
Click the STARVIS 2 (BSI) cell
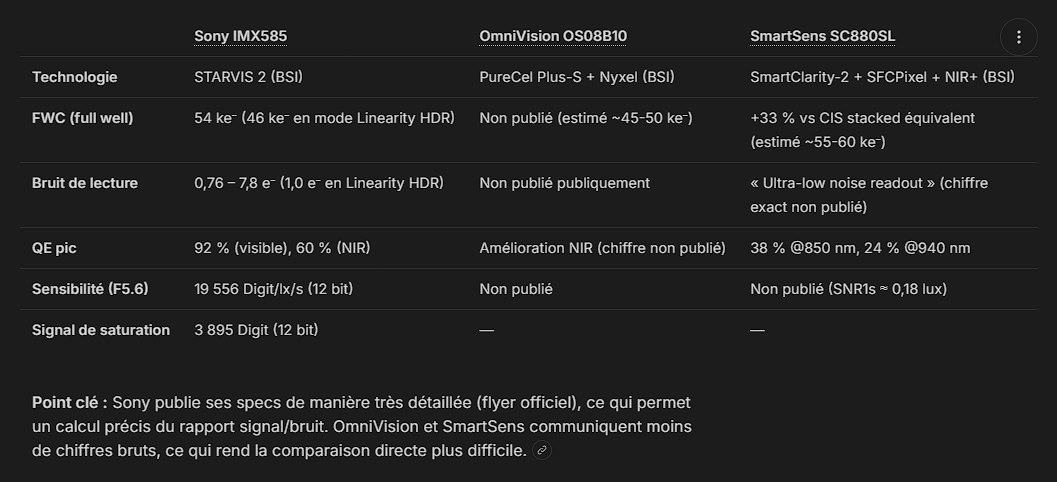pos(249,77)
